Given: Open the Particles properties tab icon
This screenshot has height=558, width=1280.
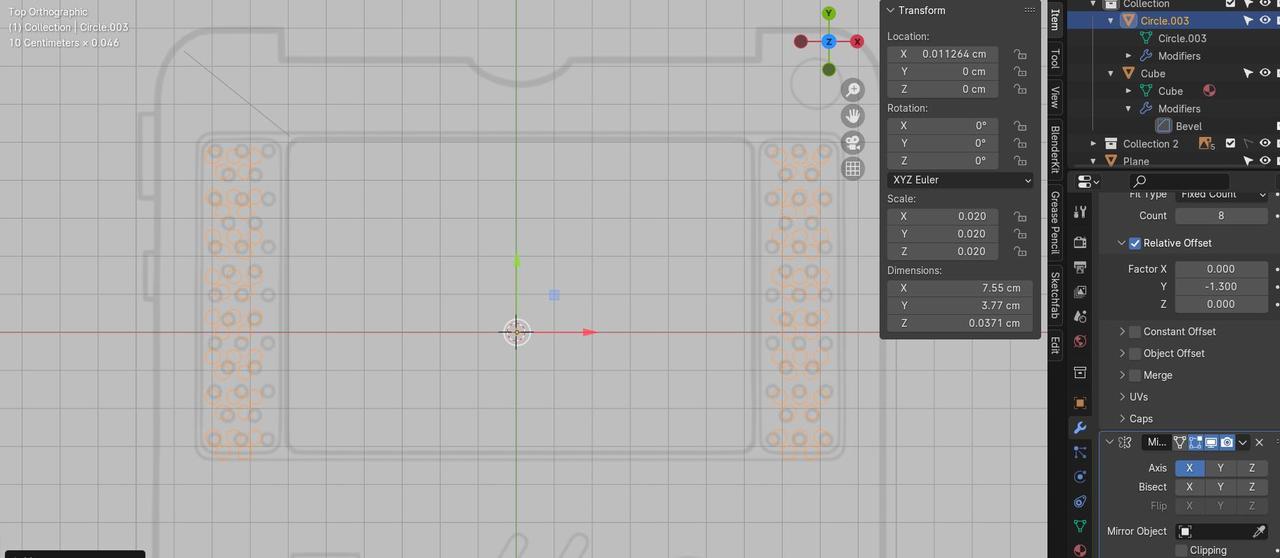Looking at the screenshot, I should 1080,452.
